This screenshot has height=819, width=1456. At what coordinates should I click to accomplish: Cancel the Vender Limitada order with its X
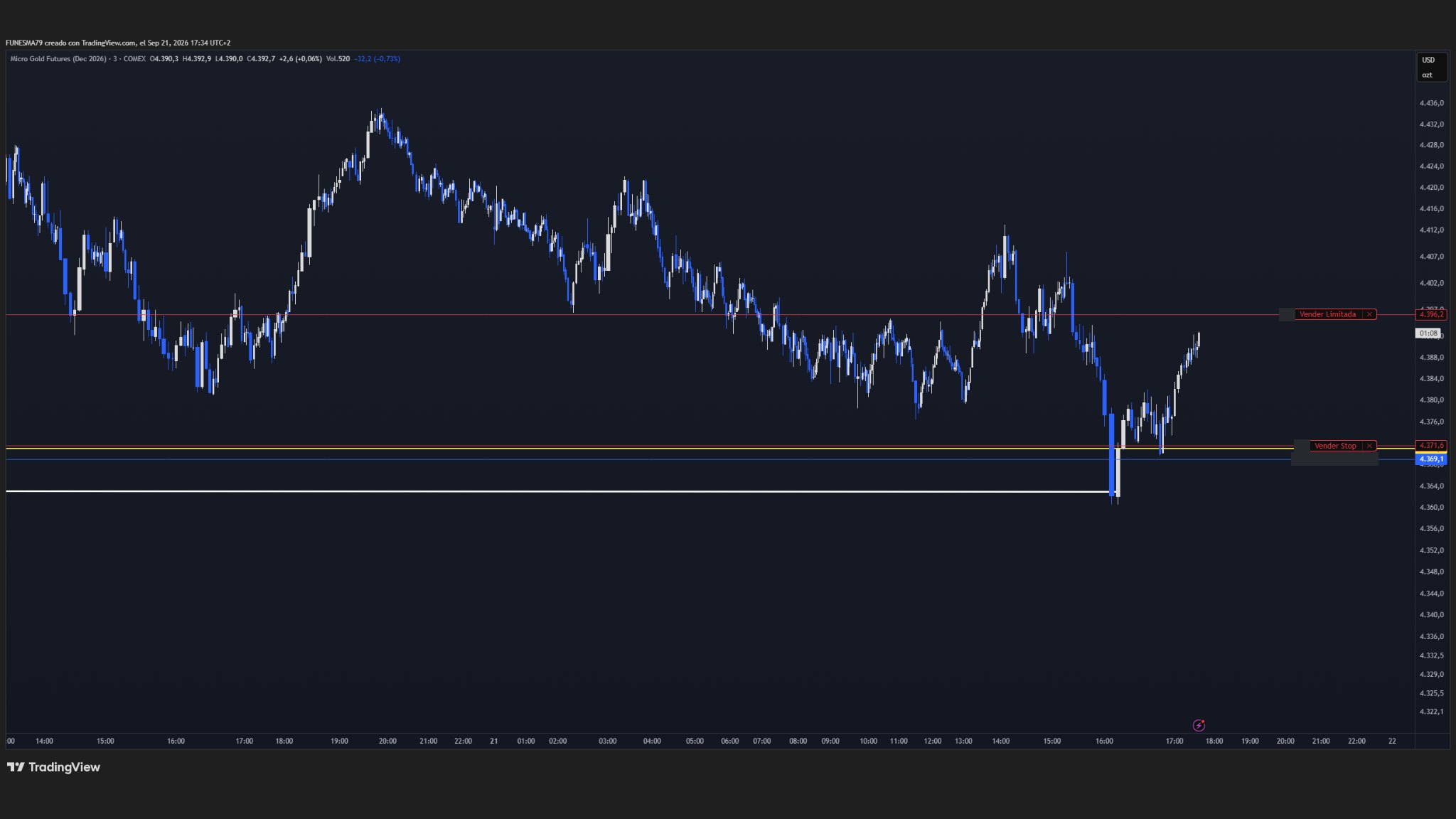(x=1369, y=314)
